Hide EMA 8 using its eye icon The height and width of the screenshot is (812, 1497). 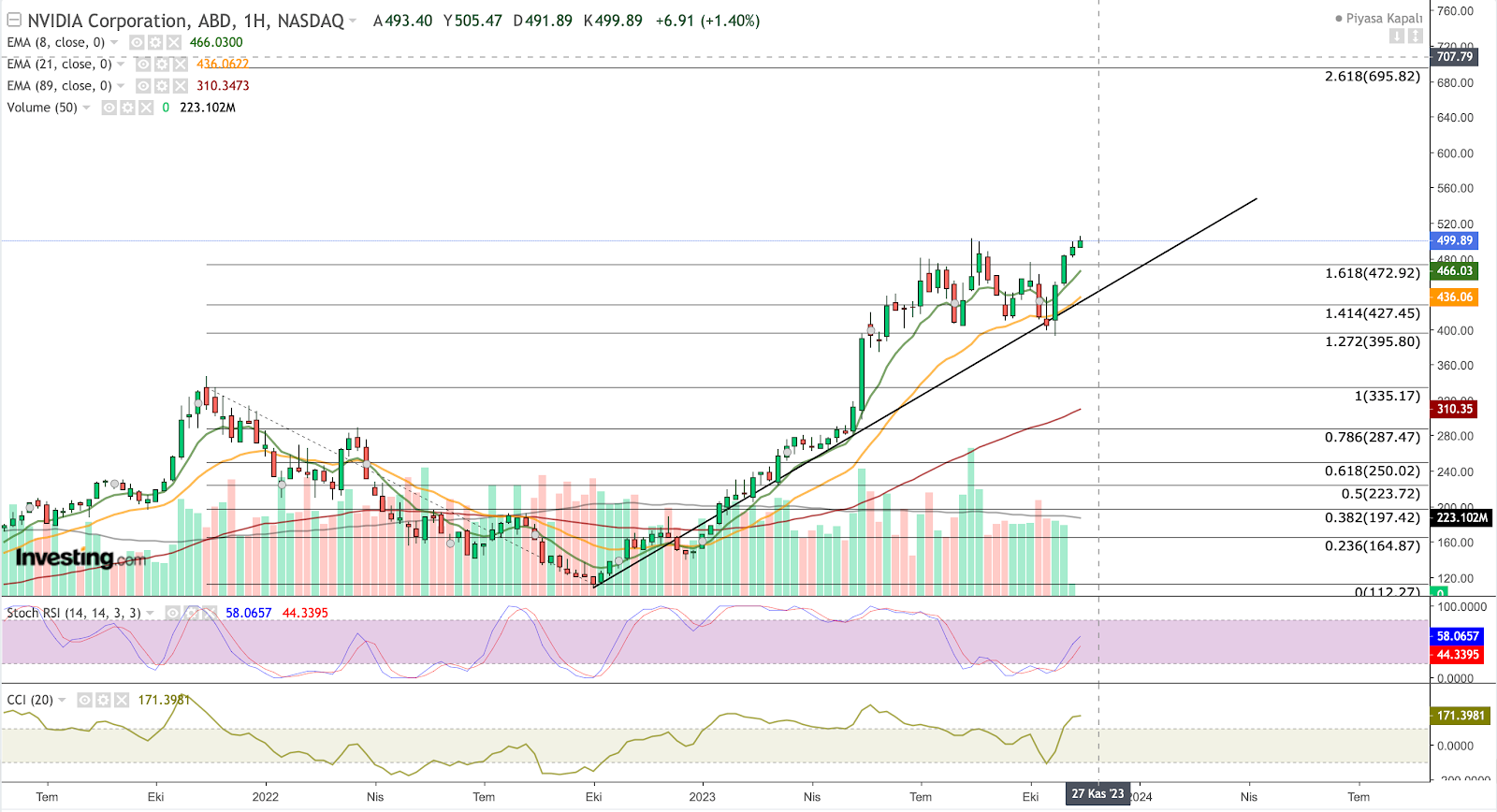(x=137, y=42)
